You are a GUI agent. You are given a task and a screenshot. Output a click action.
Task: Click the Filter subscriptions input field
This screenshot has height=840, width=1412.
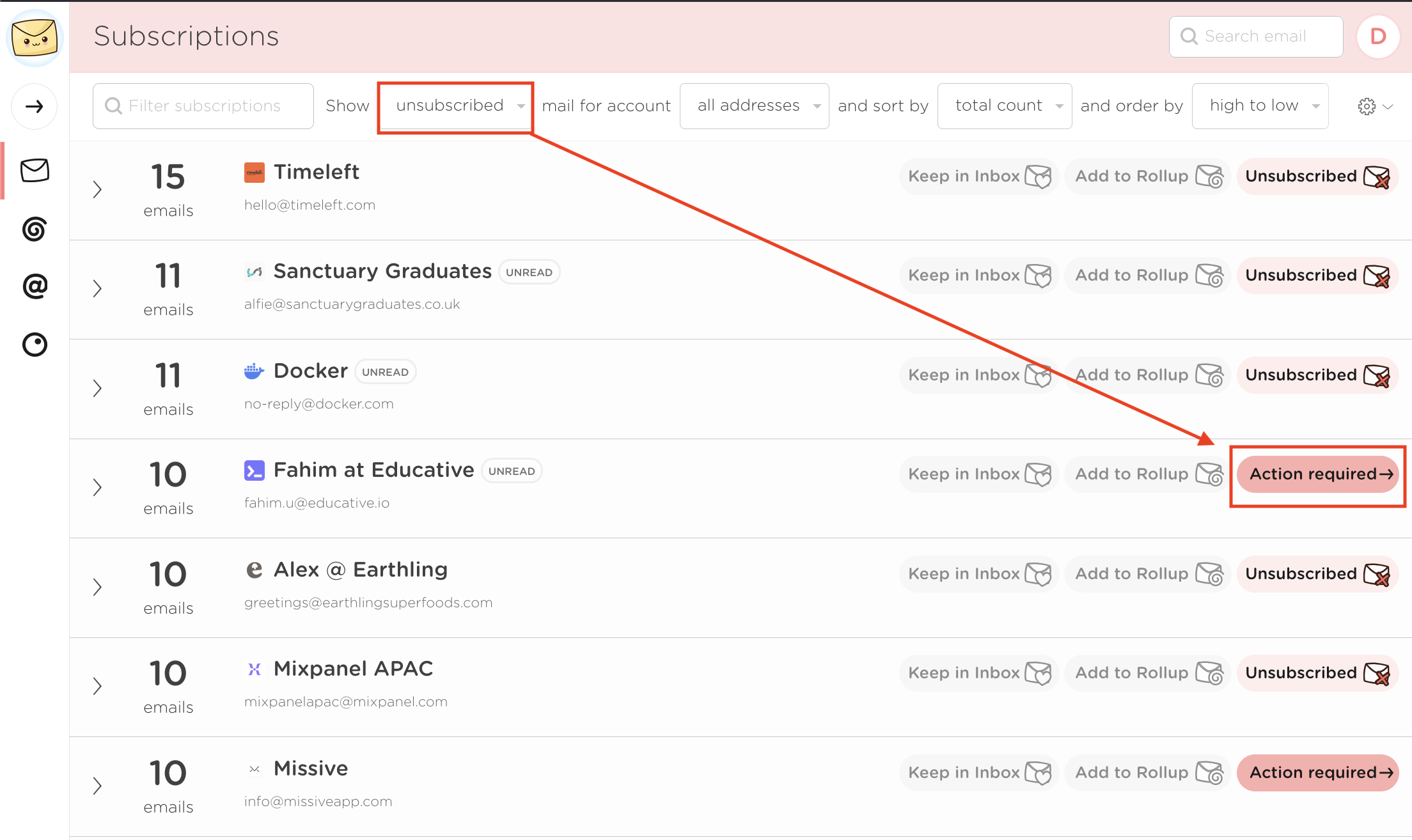click(203, 106)
